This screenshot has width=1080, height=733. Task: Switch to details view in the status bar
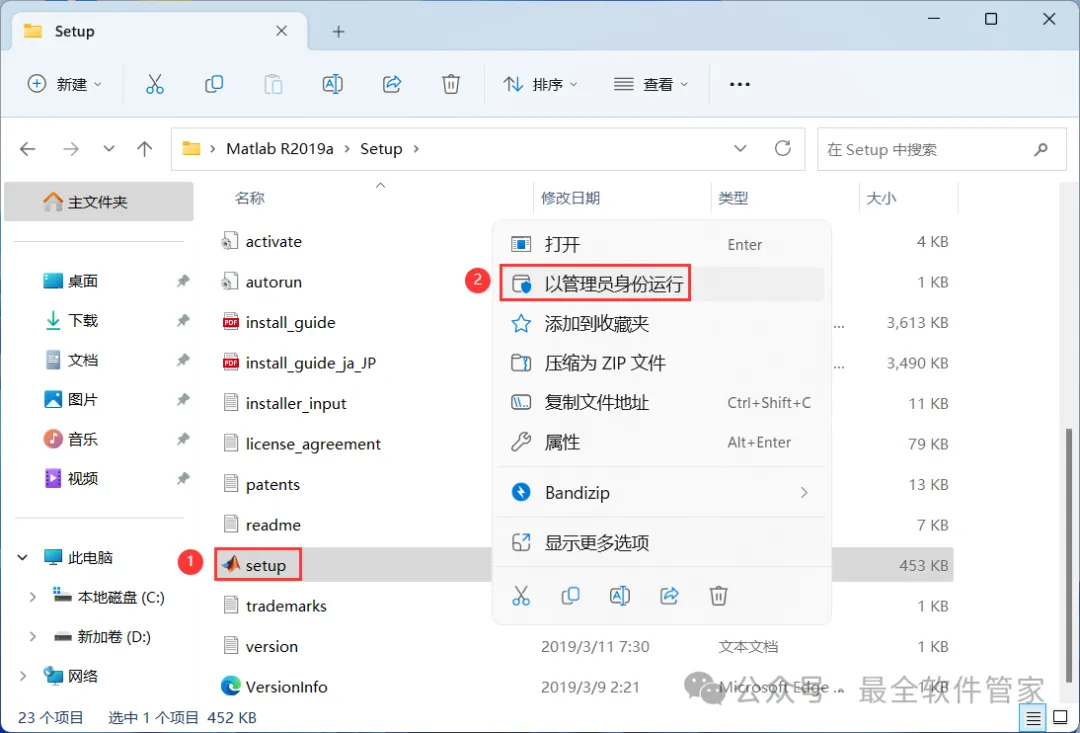[x=1033, y=719]
